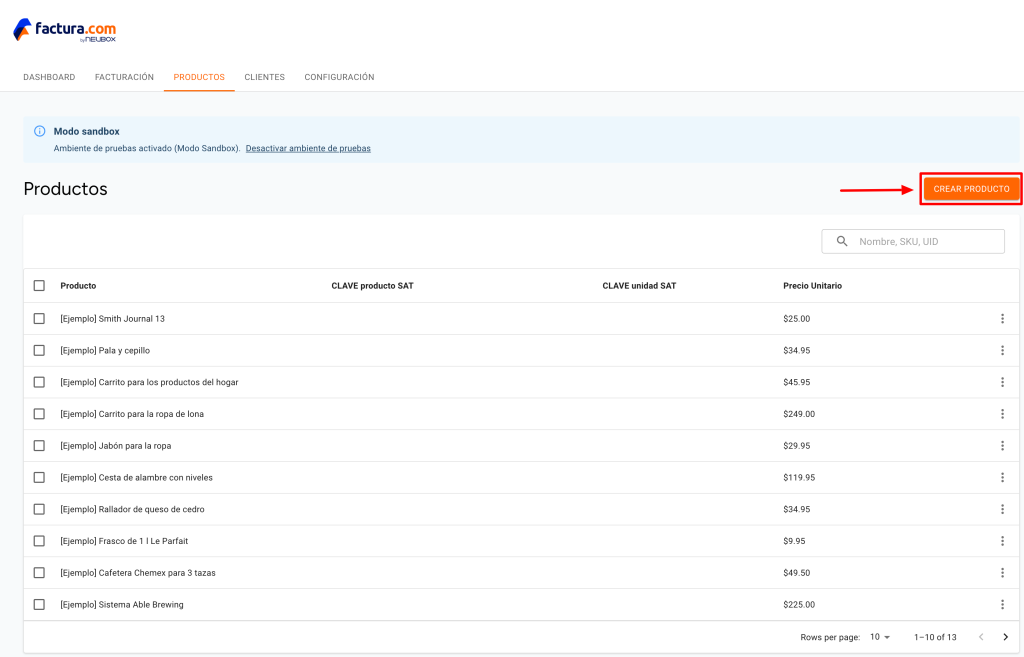The width and height of the screenshot is (1024, 657).
Task: Click the search magnifier icon
Action: coord(842,241)
